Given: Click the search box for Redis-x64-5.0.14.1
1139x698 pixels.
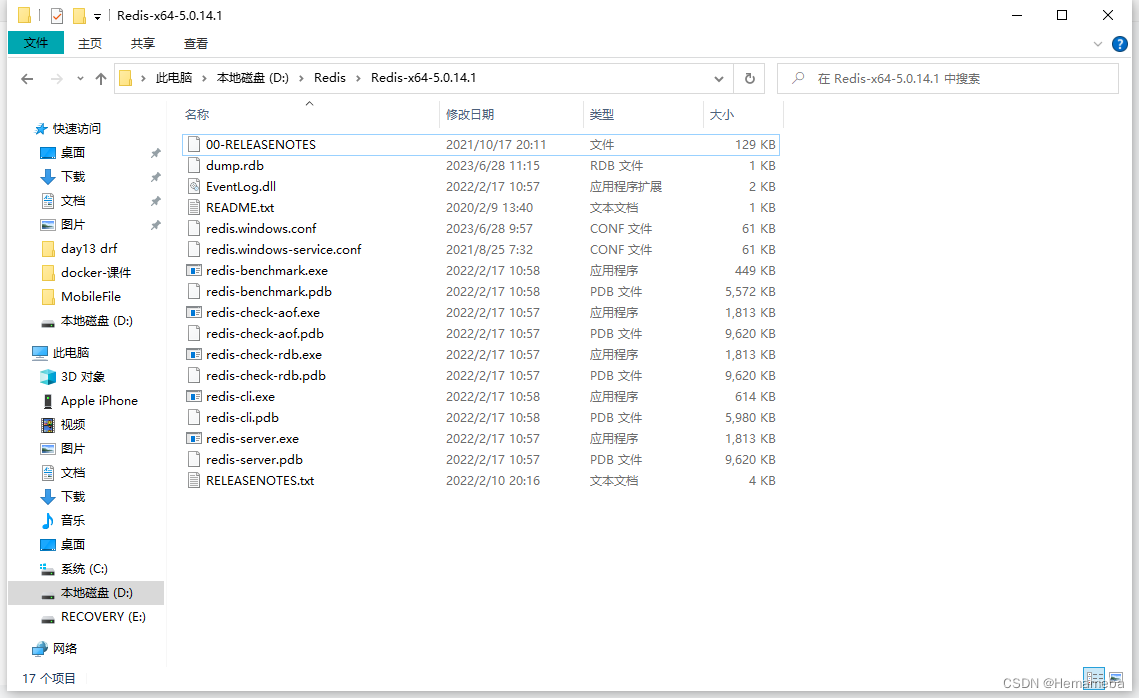Looking at the screenshot, I should click(948, 78).
